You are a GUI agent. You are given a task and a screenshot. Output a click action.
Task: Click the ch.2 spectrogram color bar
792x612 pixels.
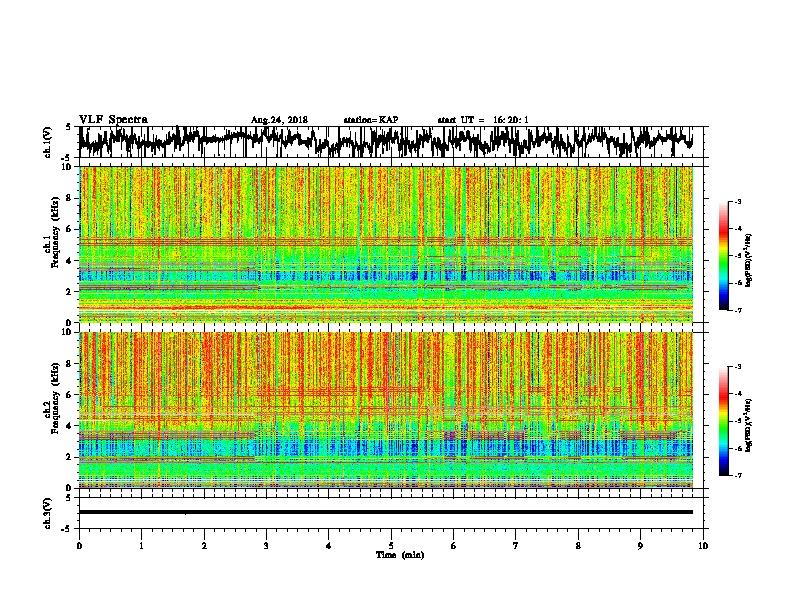coord(723,421)
